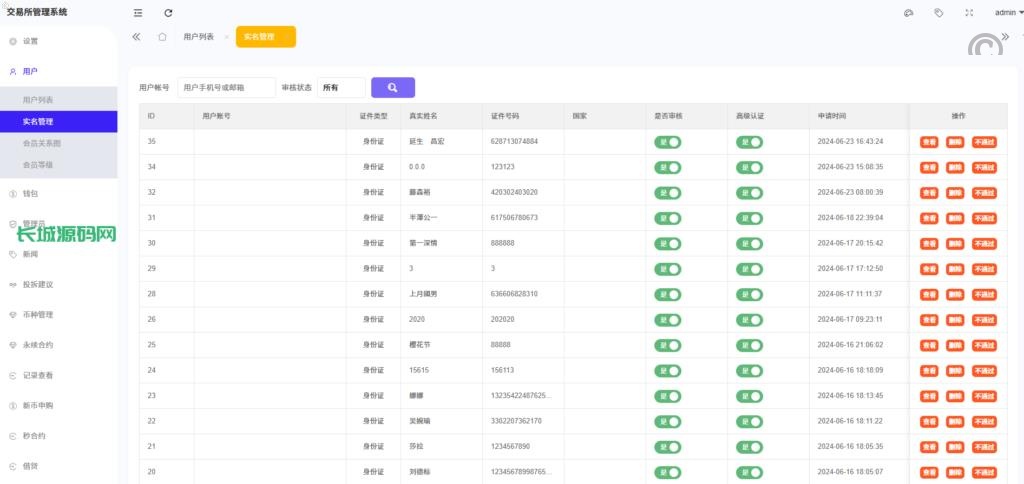This screenshot has height=484, width=1024.
Task: Click 查看 button for user ID 32
Action: pos(929,192)
